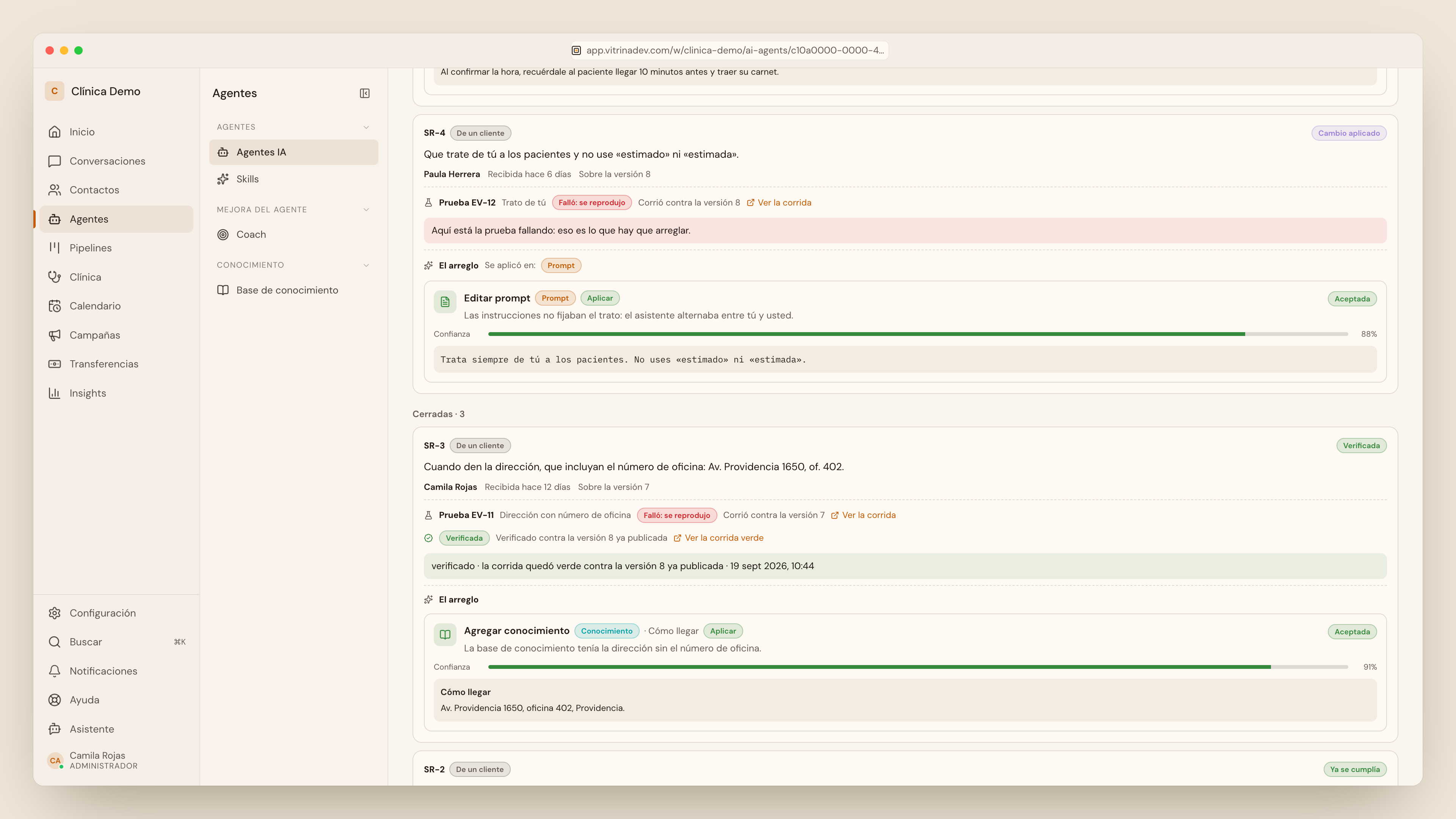Click the Cambio aplicado status badge
The image size is (1456, 819).
tap(1349, 133)
